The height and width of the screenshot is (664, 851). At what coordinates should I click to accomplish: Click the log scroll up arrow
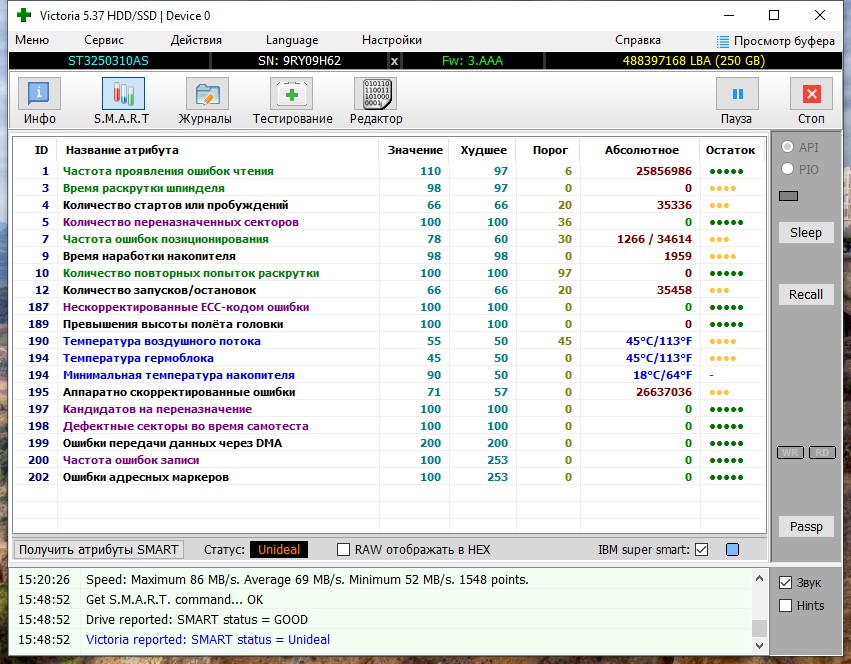point(759,578)
